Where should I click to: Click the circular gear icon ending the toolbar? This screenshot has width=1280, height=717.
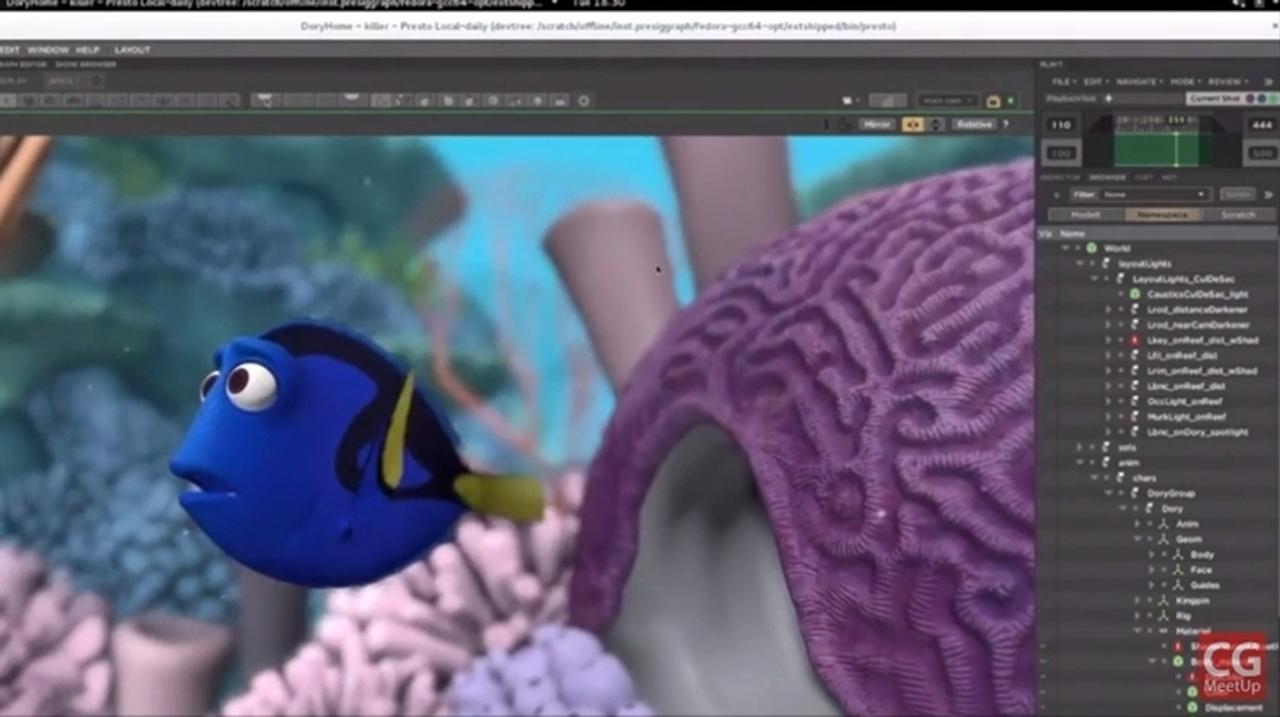click(x=584, y=101)
